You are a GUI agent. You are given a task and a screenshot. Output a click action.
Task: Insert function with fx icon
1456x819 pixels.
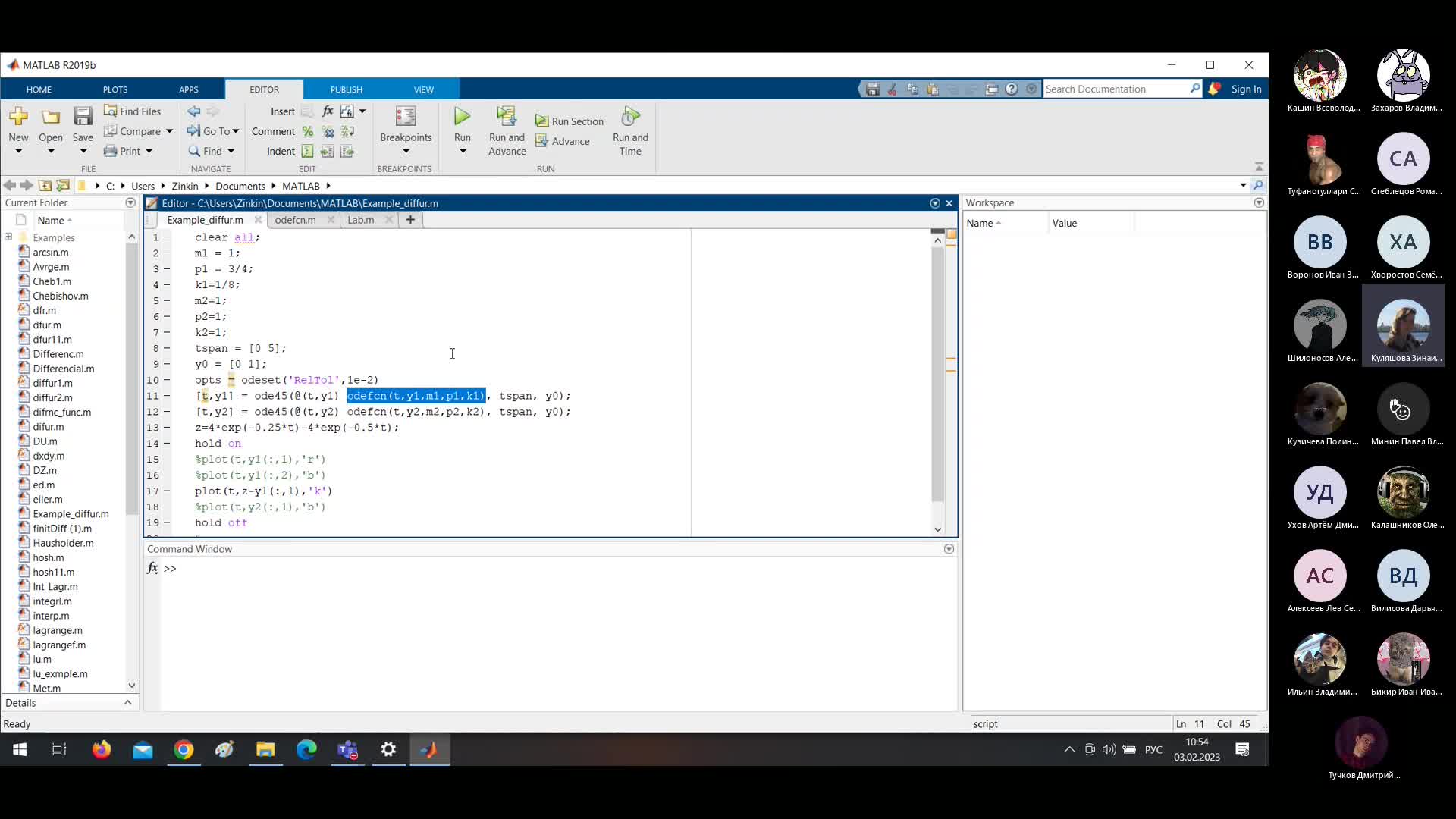328,111
